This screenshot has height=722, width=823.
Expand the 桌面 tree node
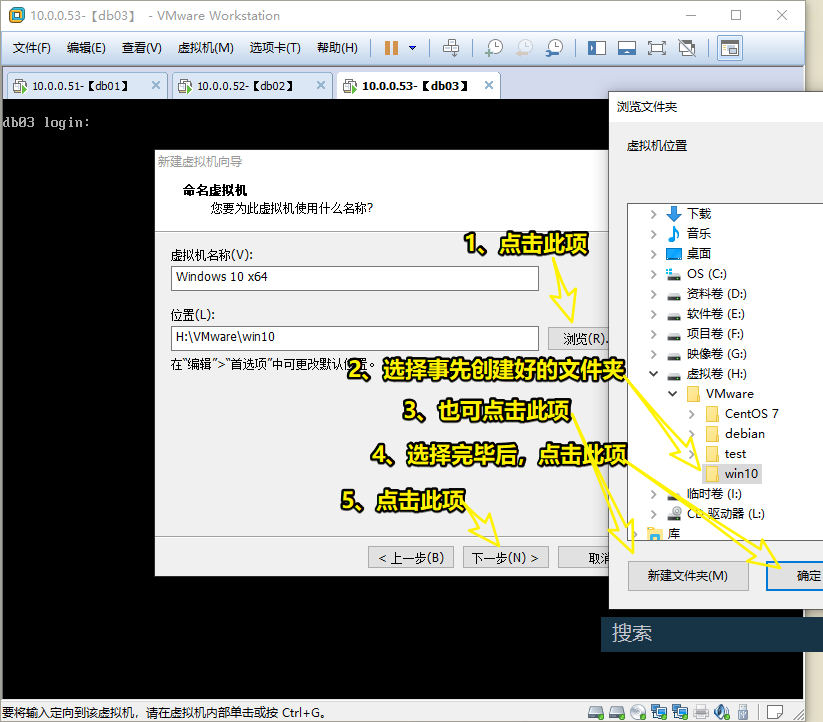(x=653, y=254)
